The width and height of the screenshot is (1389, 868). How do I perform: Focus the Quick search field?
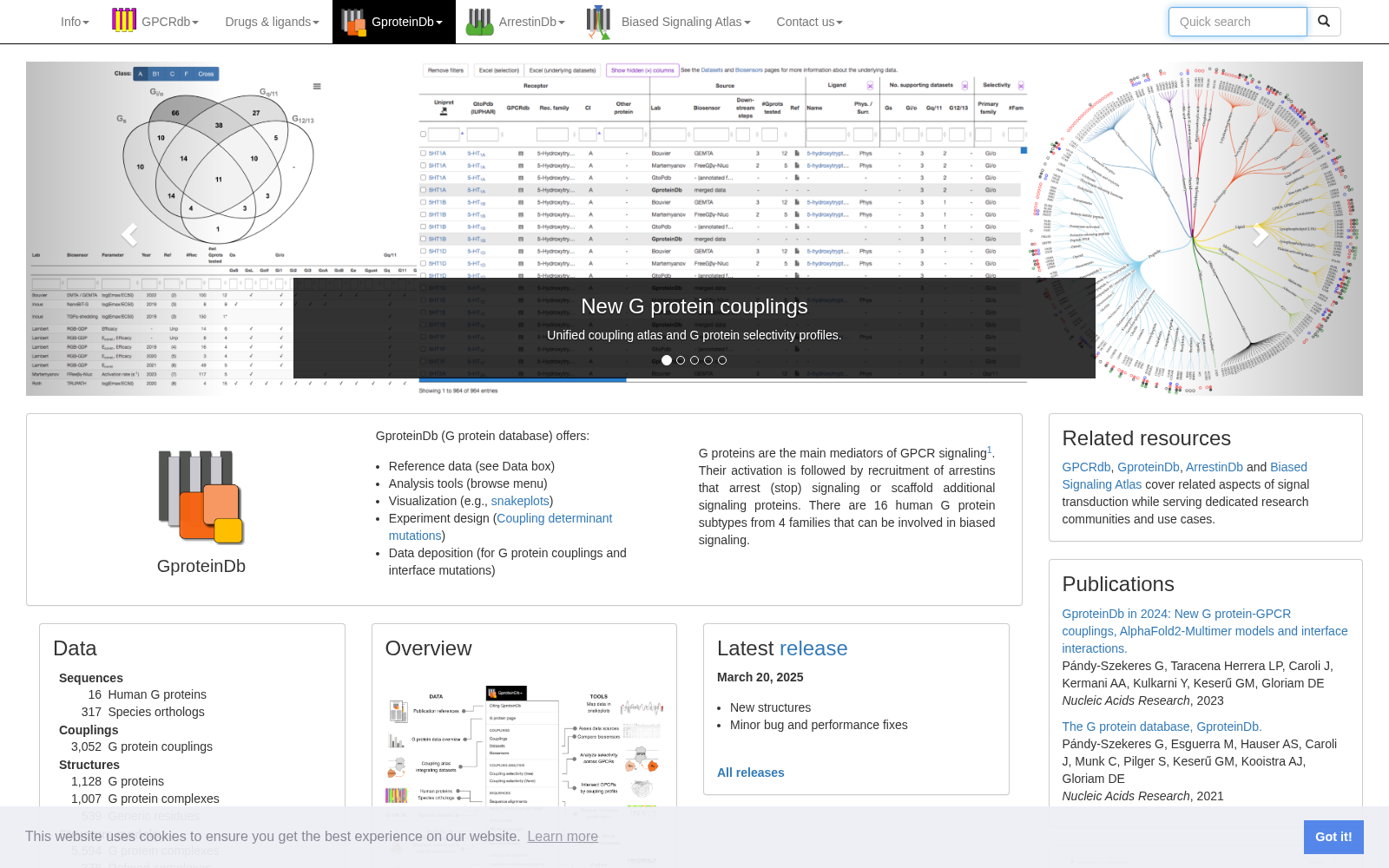point(1238,22)
